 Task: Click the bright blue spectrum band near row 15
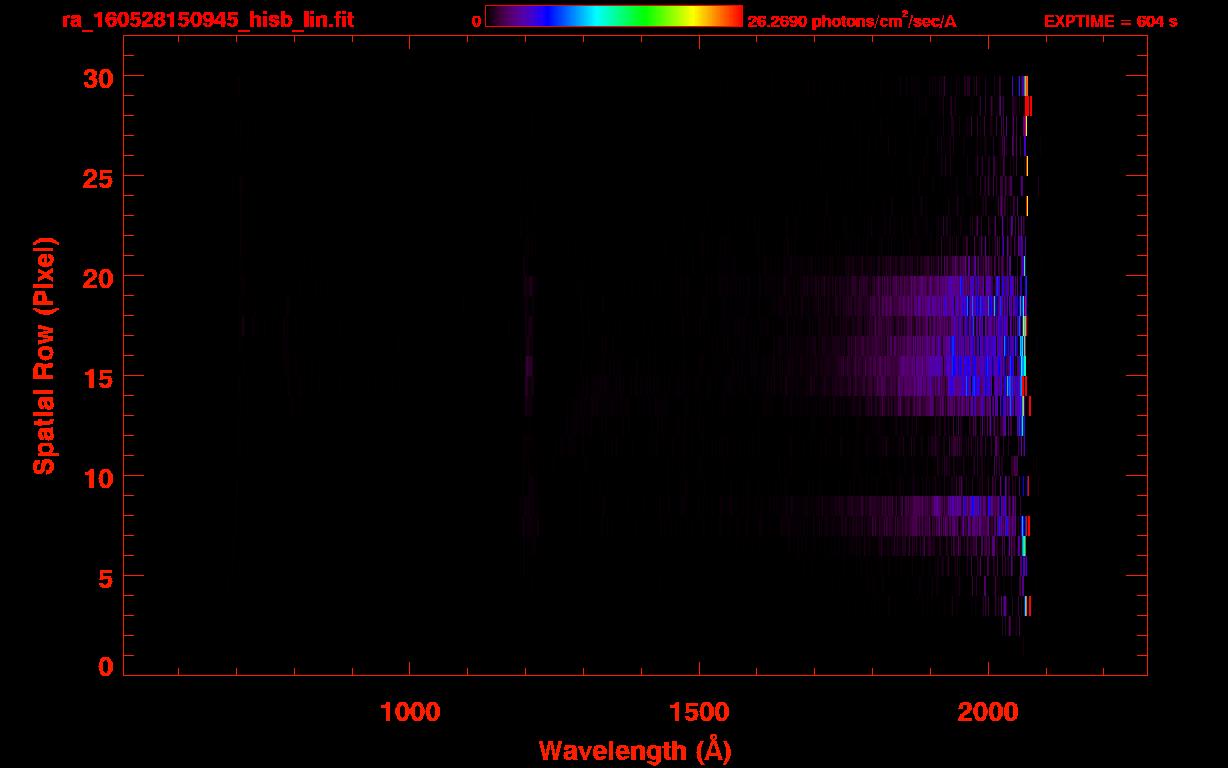[940, 375]
